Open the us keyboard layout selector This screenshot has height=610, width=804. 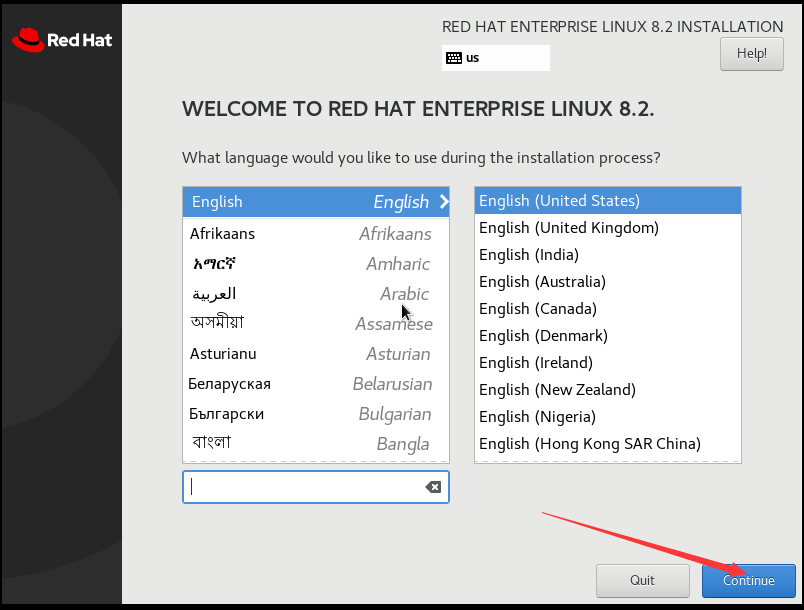(496, 58)
